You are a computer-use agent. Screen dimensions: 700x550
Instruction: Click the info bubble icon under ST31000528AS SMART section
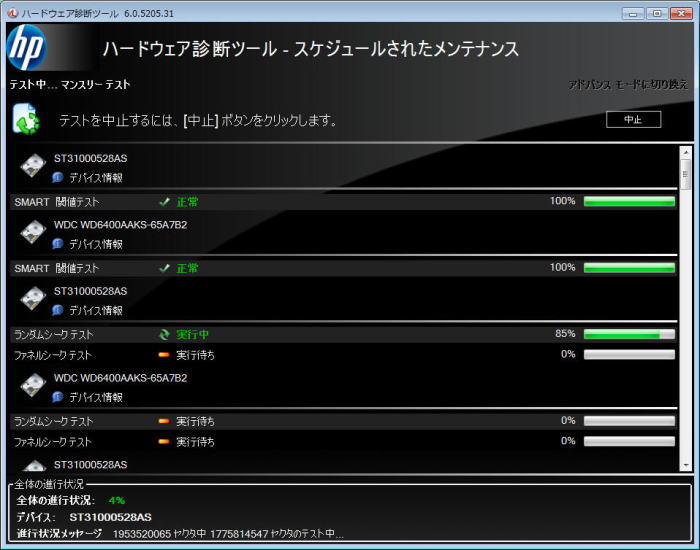58,177
